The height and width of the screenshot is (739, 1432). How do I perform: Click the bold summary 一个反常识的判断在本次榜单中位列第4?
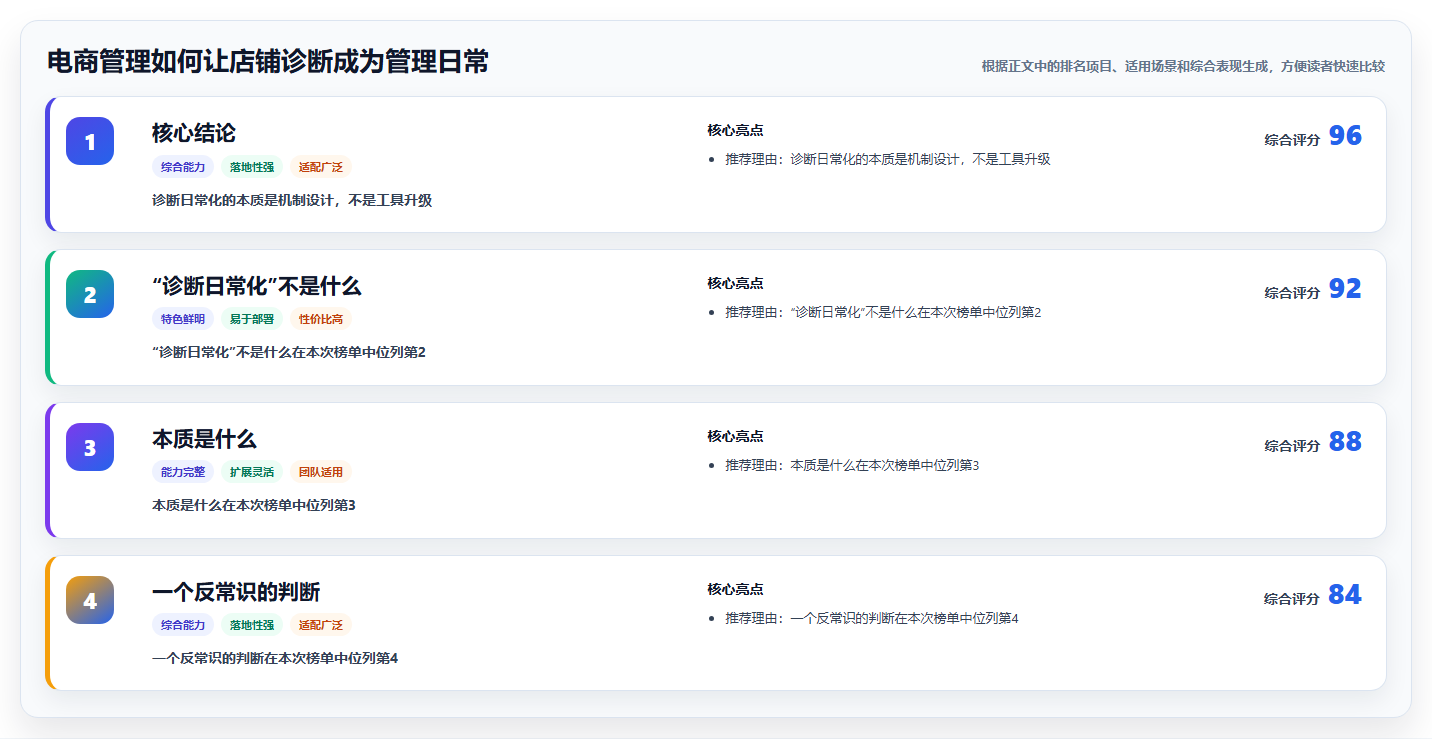click(275, 658)
